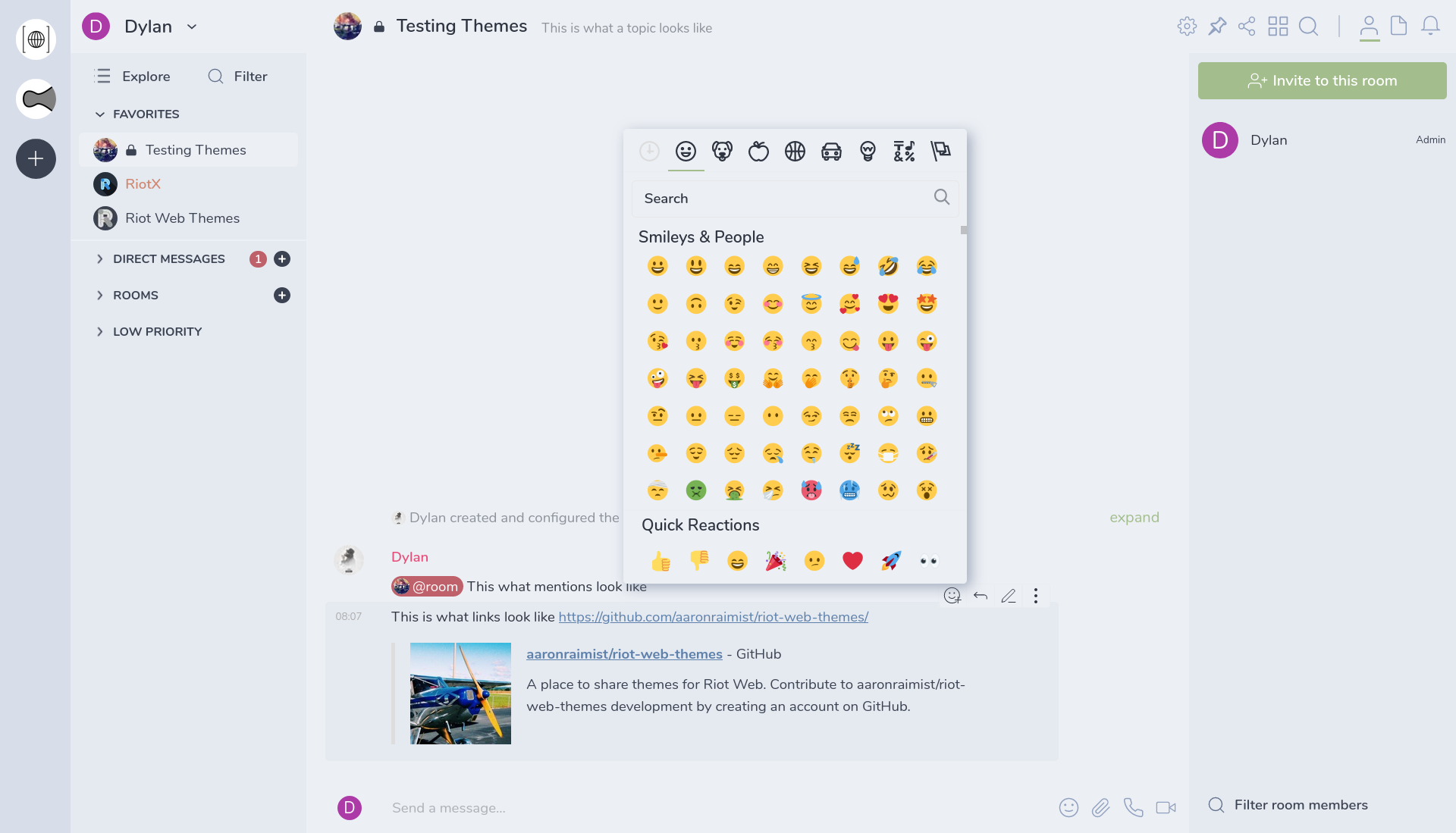Click Invite to this room button
This screenshot has width=1456, height=833.
point(1322,80)
